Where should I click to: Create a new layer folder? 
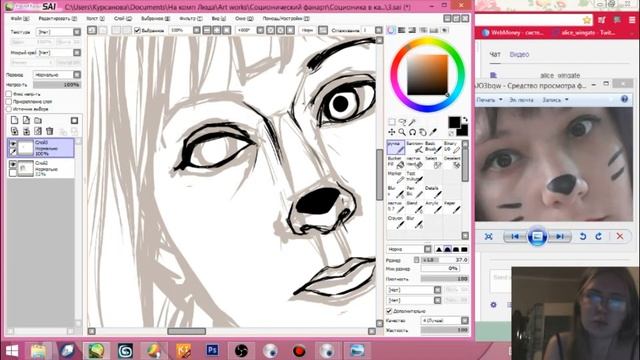(38, 120)
